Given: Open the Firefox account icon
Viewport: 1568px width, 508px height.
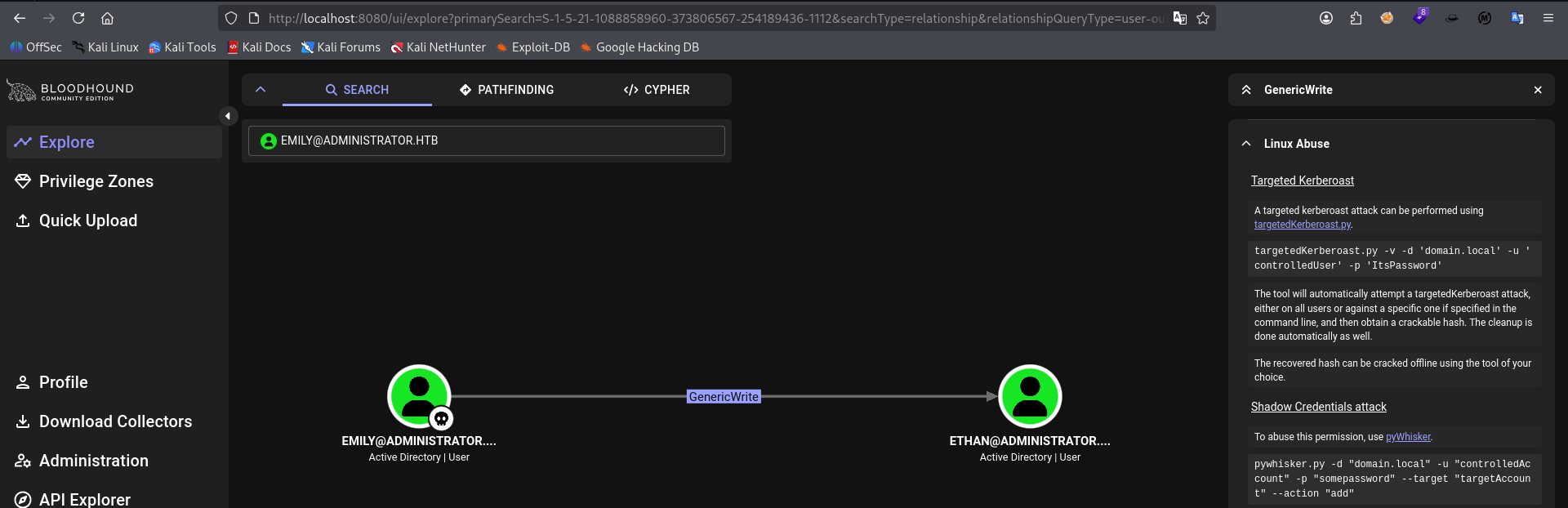Looking at the screenshot, I should click(1326, 18).
